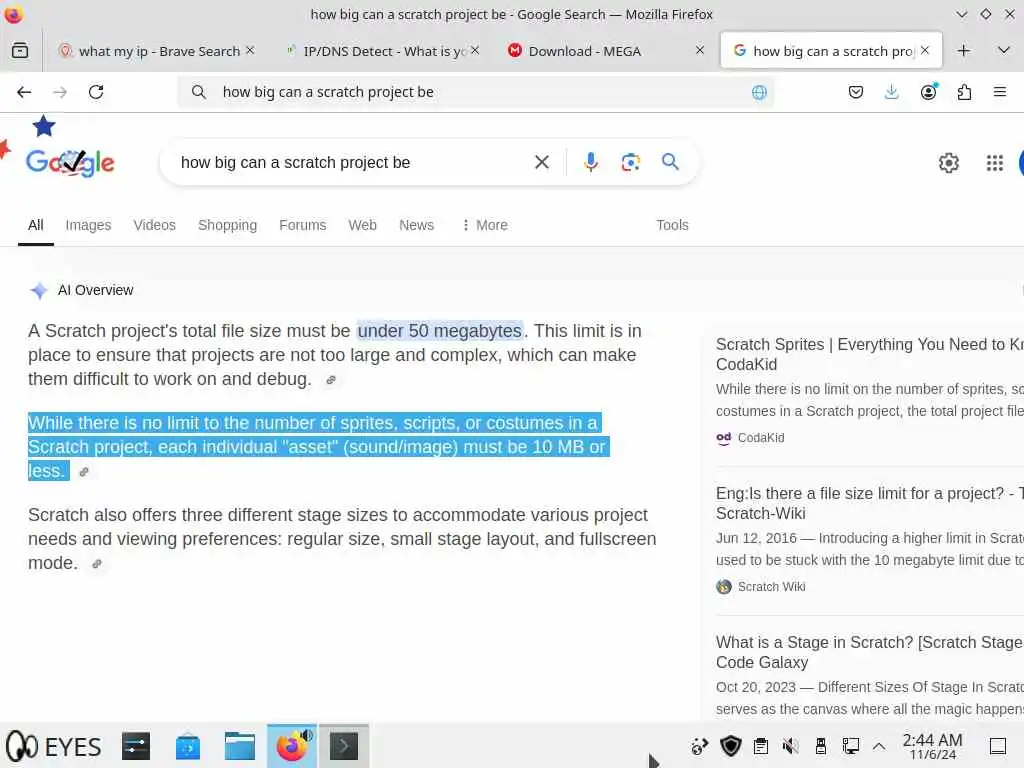The width and height of the screenshot is (1024, 768).
Task: Switch to the 'Download - MEGA' tab
Action: [x=584, y=51]
